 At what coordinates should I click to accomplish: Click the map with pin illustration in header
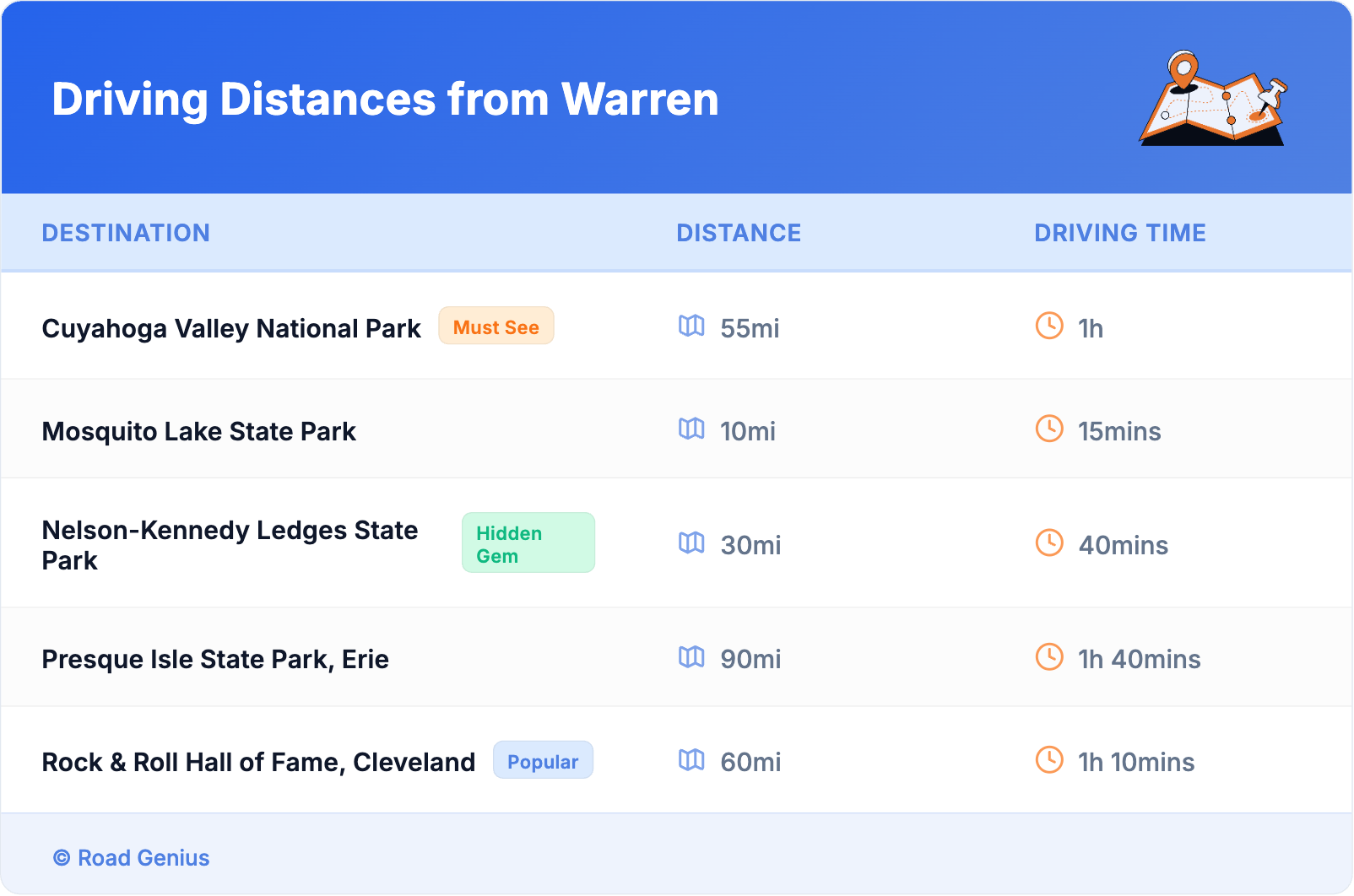pyautogui.click(x=1213, y=99)
